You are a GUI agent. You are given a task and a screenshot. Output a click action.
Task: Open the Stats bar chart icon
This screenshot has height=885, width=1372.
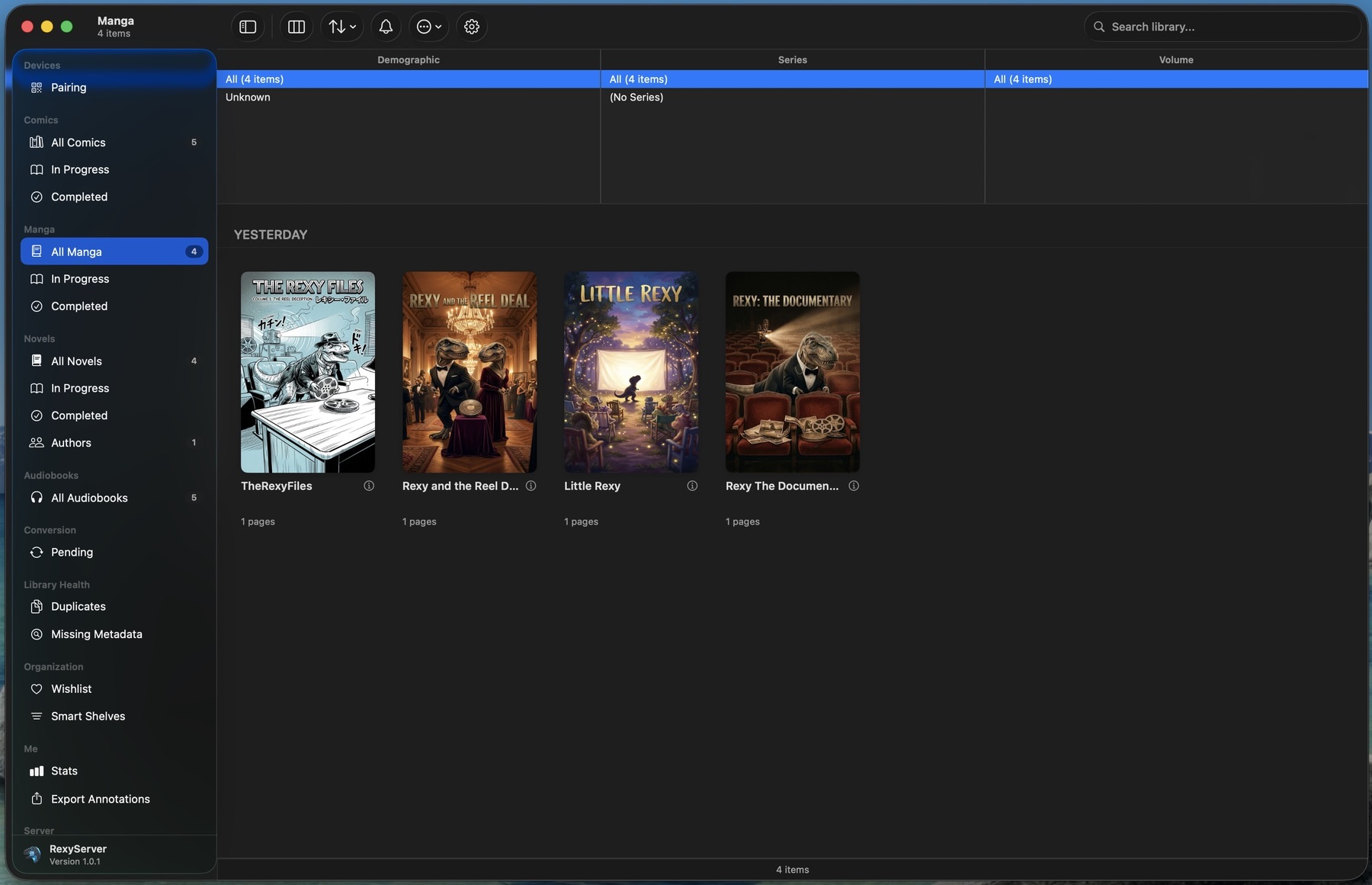36,771
